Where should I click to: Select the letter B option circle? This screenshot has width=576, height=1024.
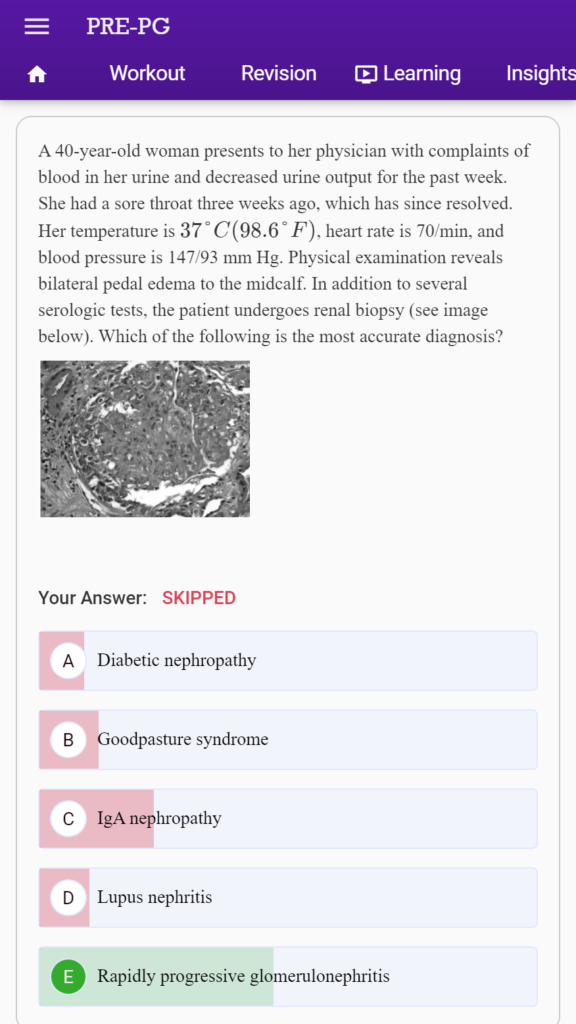click(69, 740)
